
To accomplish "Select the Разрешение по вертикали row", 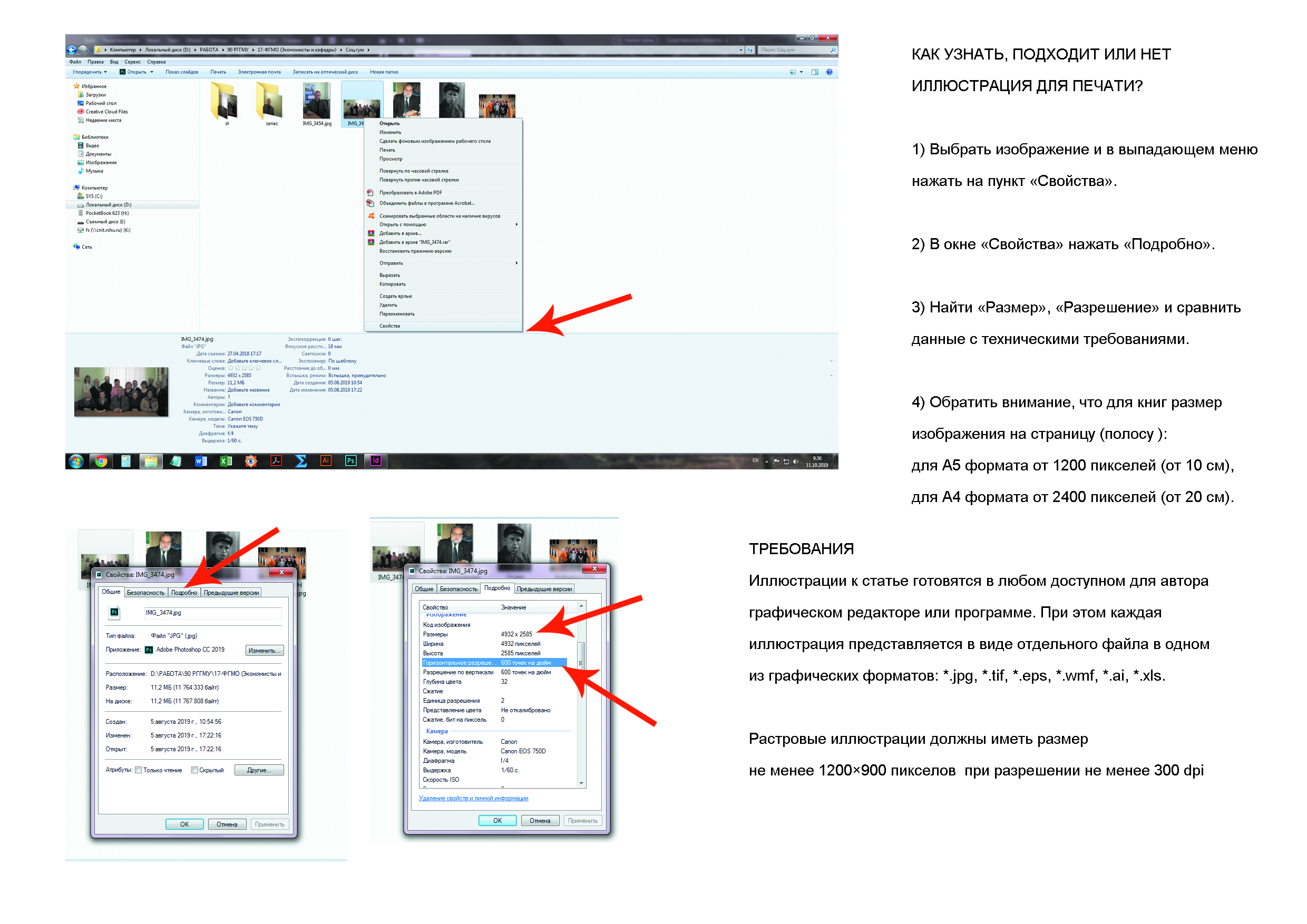I will 494,673.
